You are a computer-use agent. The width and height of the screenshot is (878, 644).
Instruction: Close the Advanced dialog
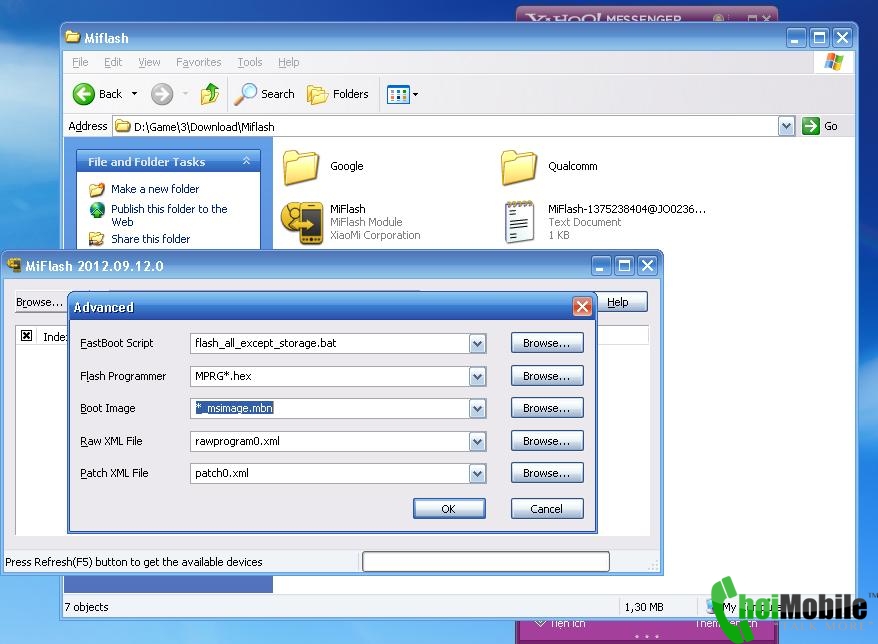582,306
